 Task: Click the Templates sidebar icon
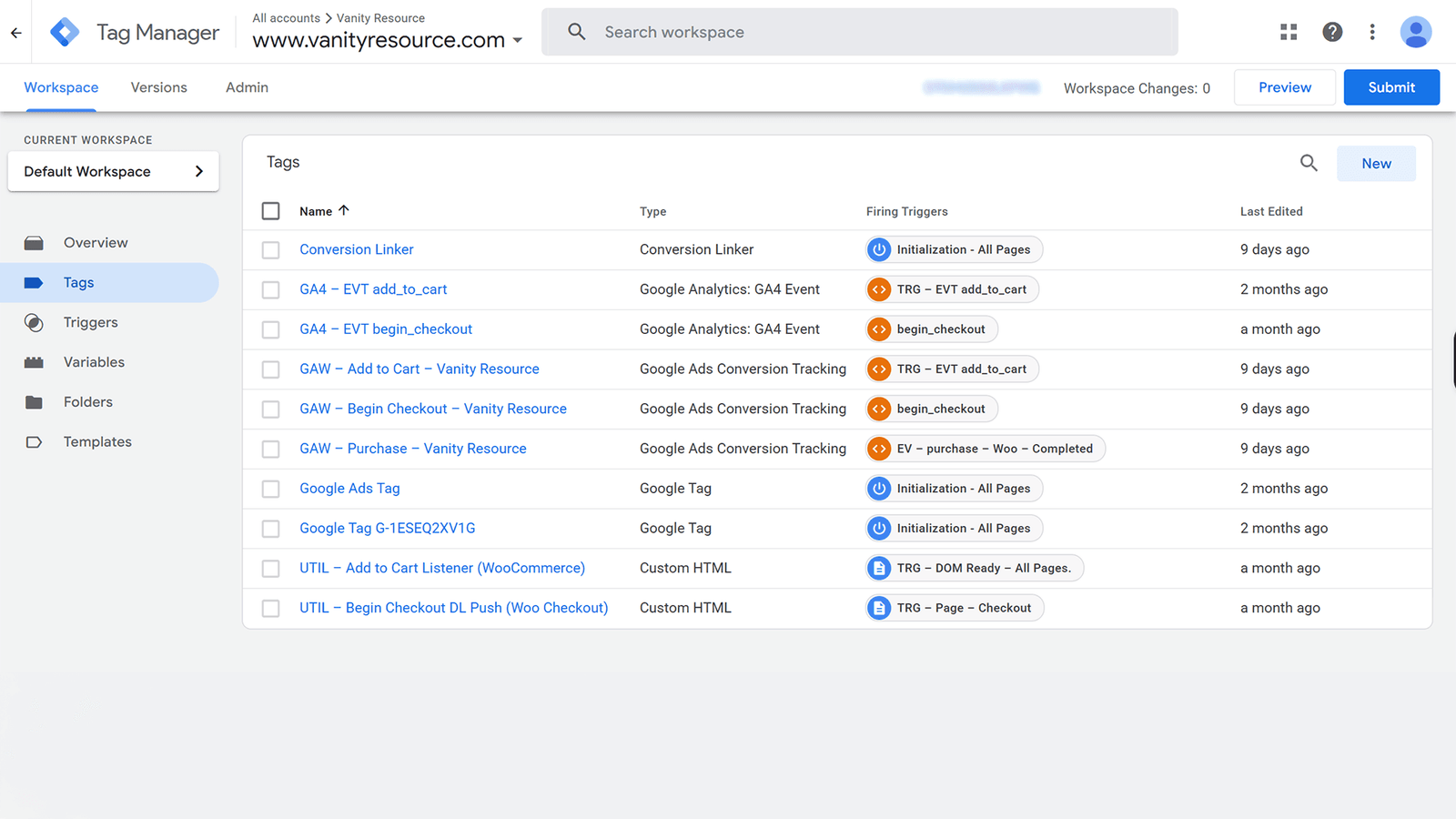click(x=34, y=442)
